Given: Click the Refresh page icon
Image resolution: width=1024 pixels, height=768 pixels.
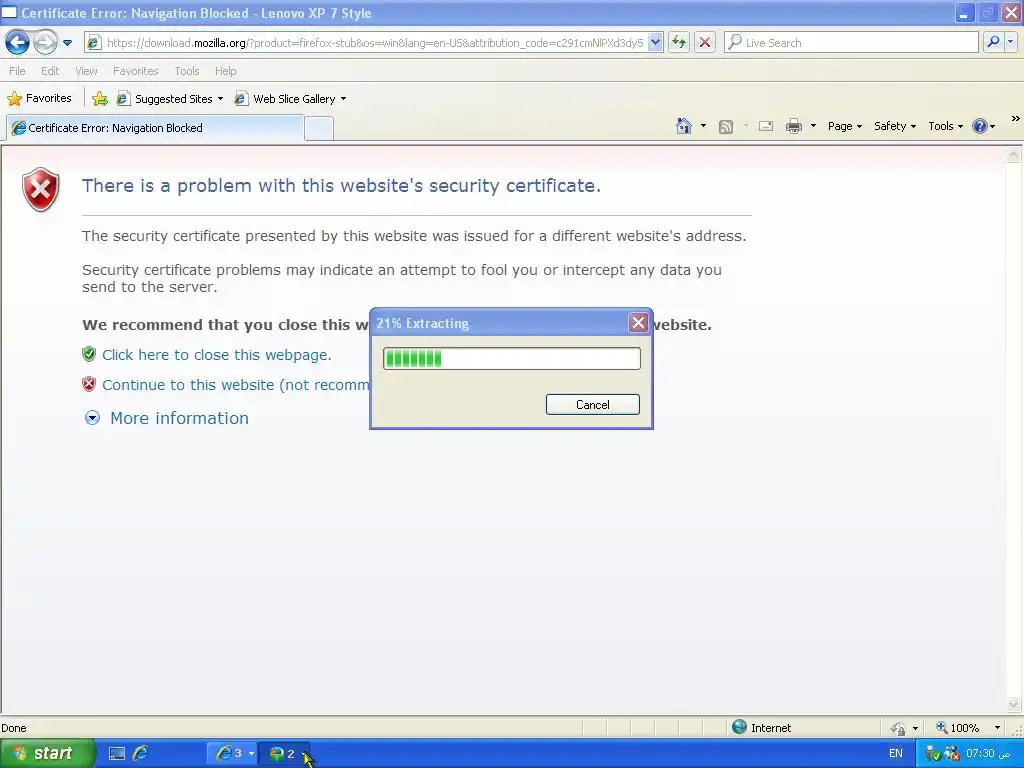Looking at the screenshot, I should click(679, 43).
